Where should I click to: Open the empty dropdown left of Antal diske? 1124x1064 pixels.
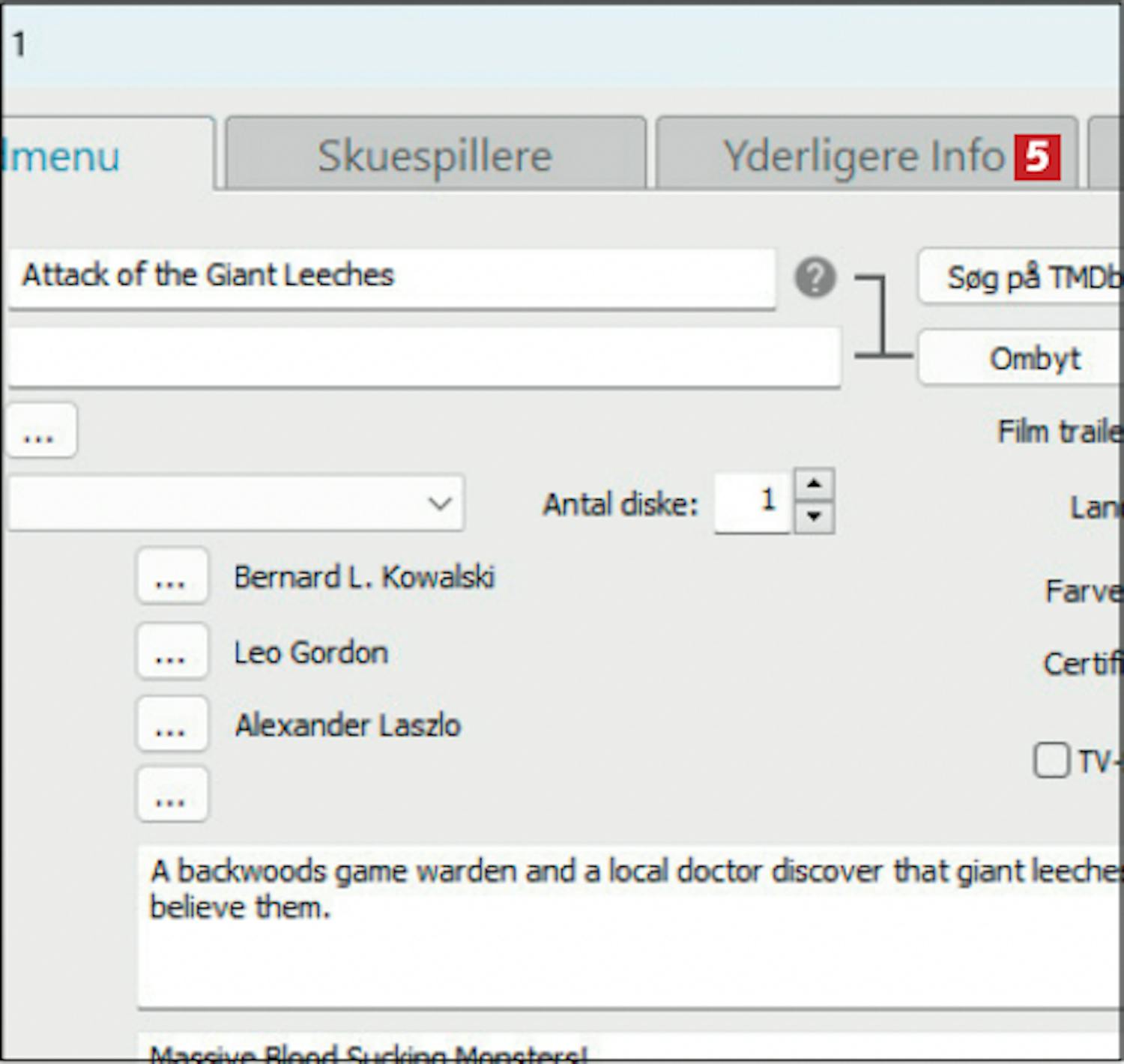[x=235, y=503]
